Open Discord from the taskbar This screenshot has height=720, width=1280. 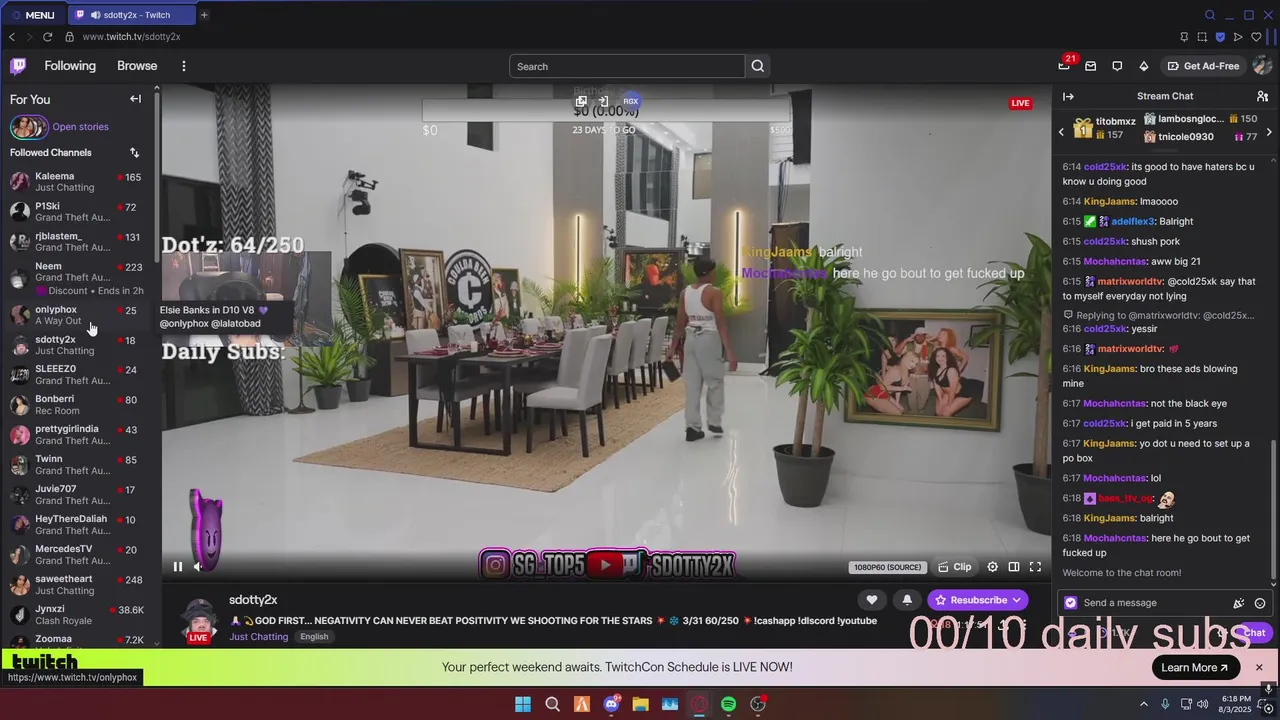tap(611, 704)
